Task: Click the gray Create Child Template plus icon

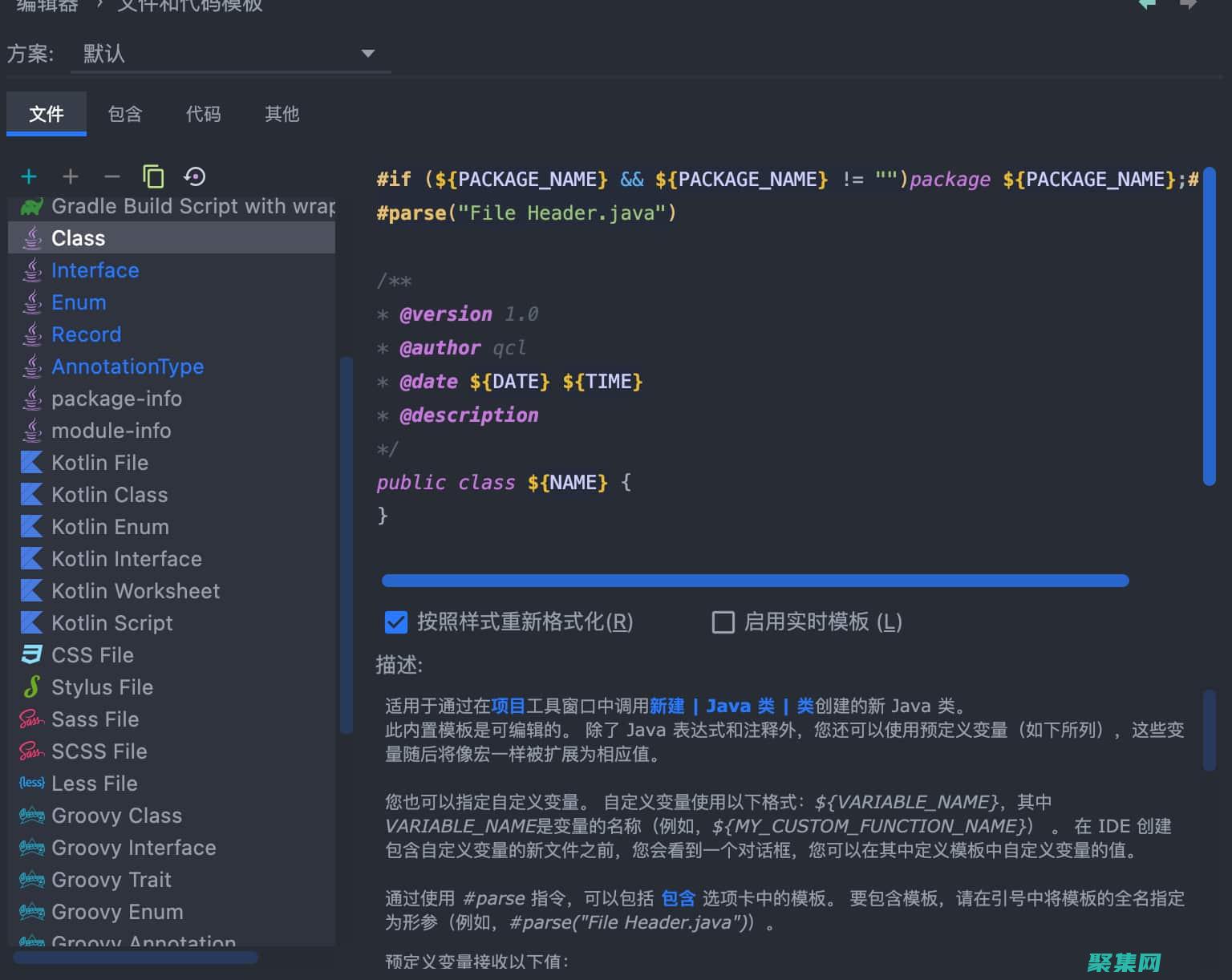Action: pos(71,176)
